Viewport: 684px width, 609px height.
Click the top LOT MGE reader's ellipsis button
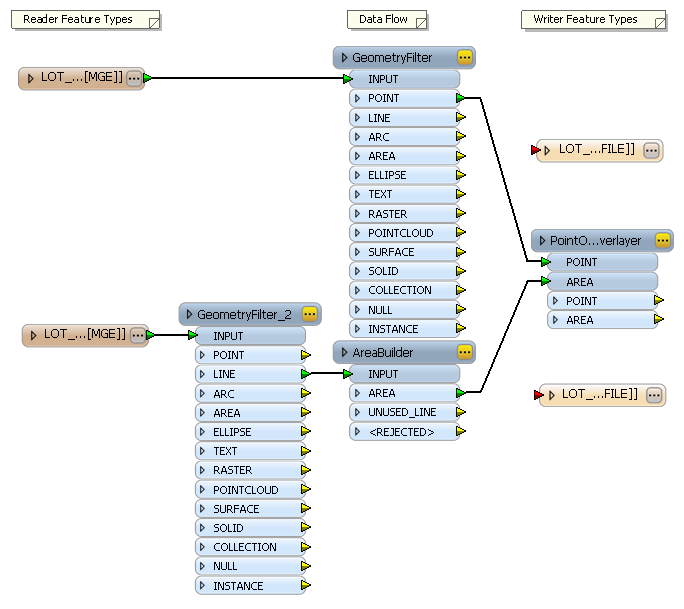click(134, 78)
